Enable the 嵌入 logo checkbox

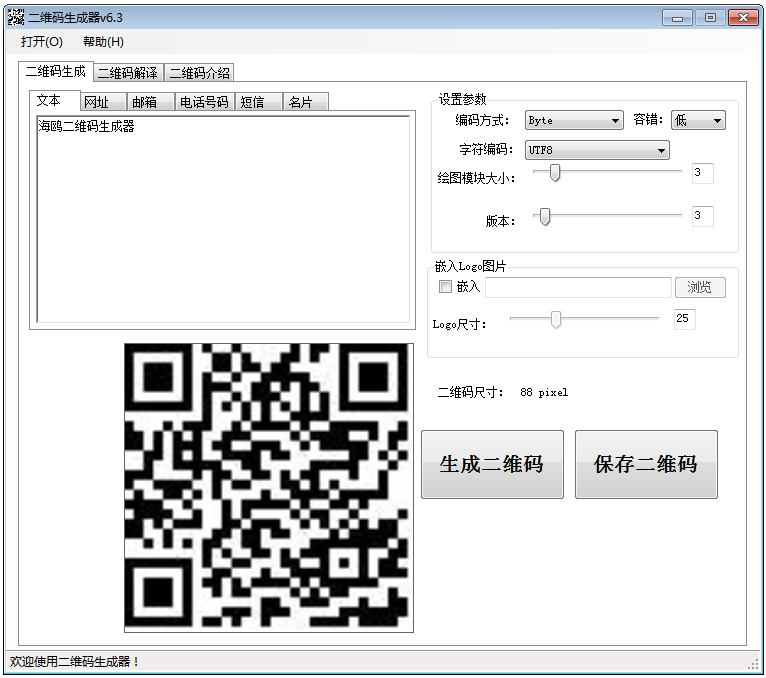(x=445, y=286)
